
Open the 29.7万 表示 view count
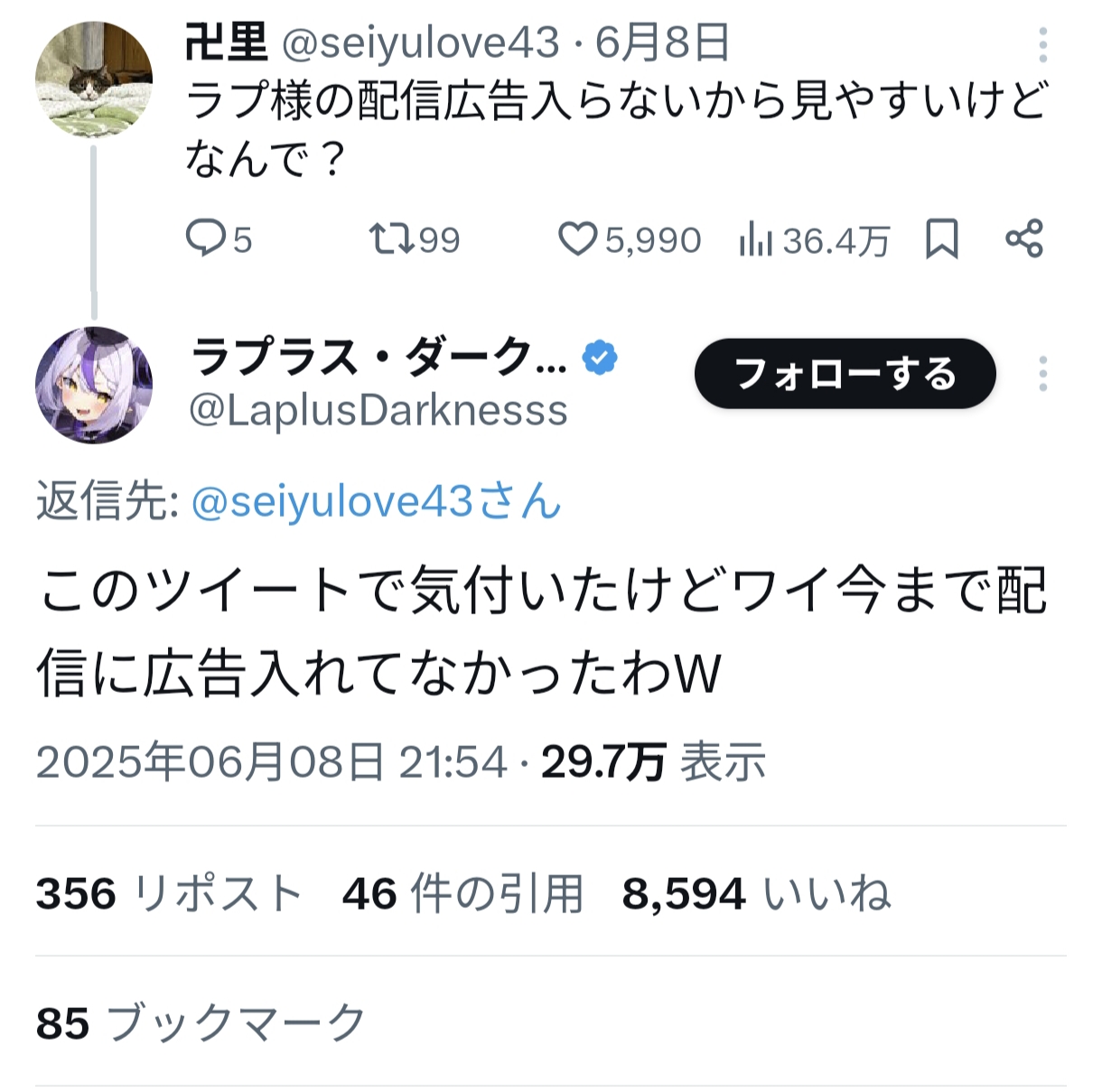[x=653, y=761]
